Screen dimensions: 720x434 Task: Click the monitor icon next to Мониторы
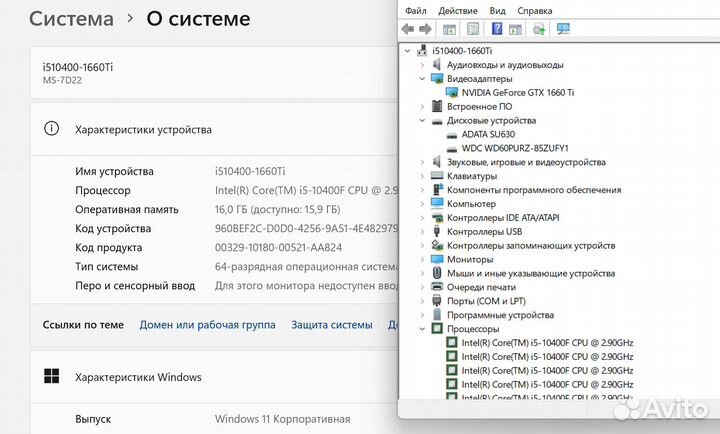coord(437,259)
